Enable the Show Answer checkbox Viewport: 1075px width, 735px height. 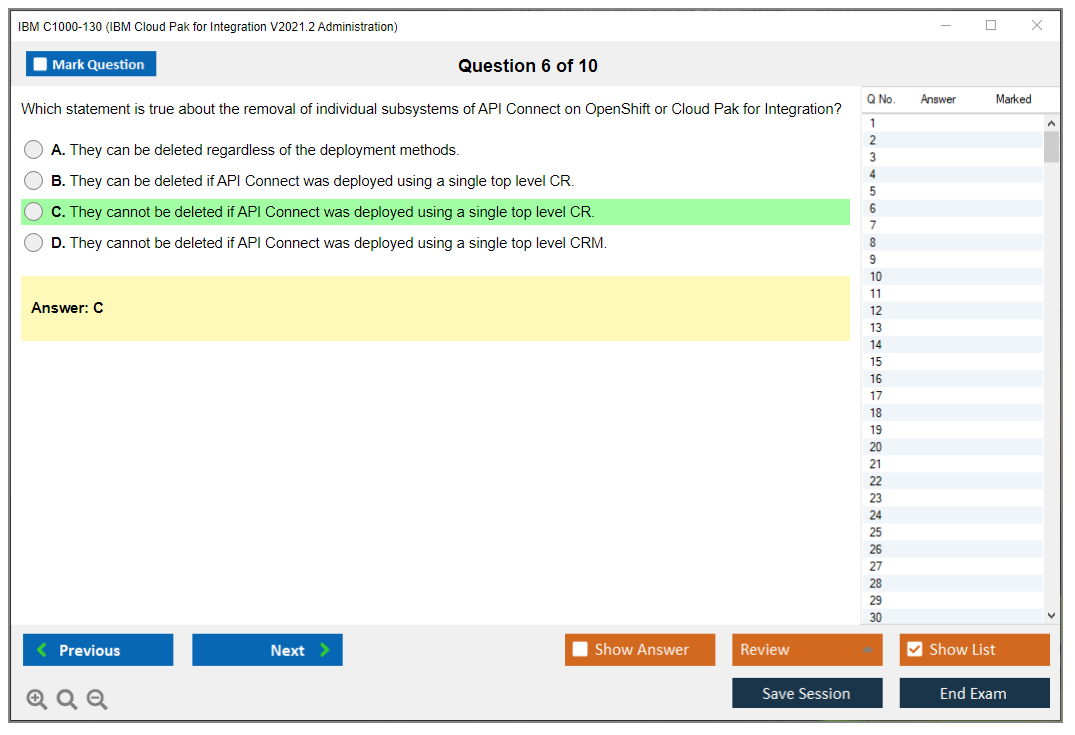pos(580,650)
